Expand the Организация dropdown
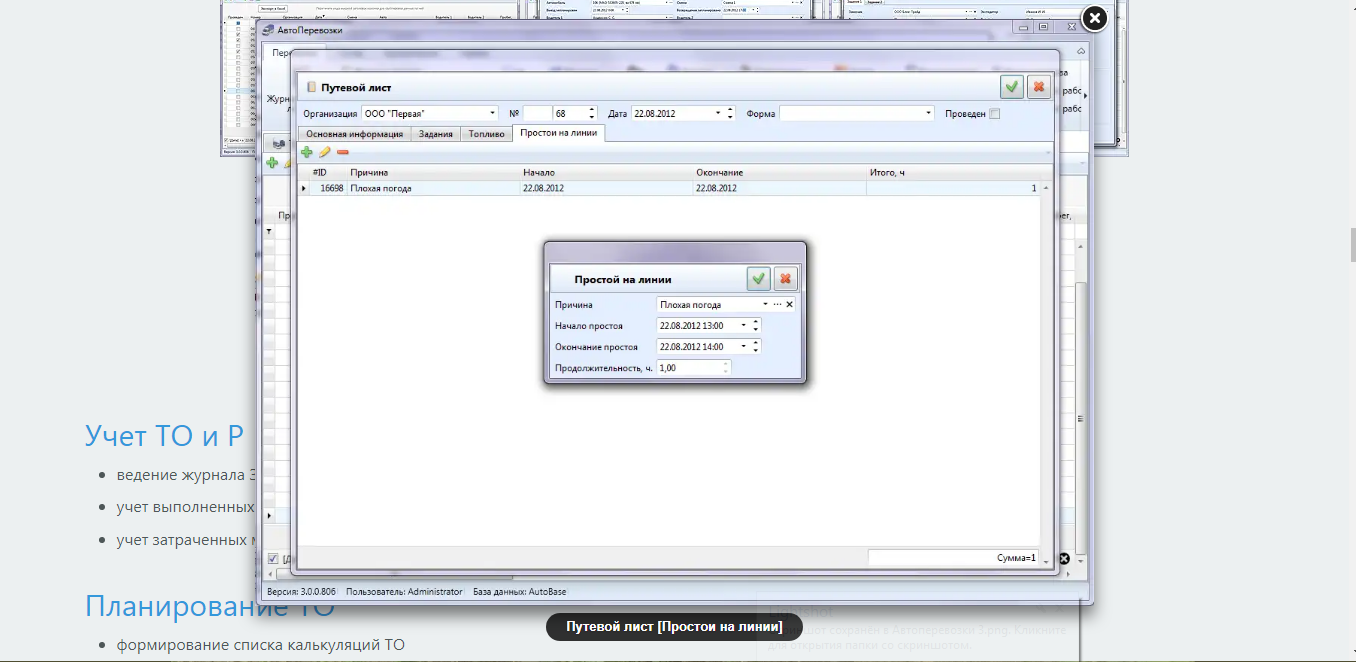Viewport: 1356px width, 662px height. point(492,113)
